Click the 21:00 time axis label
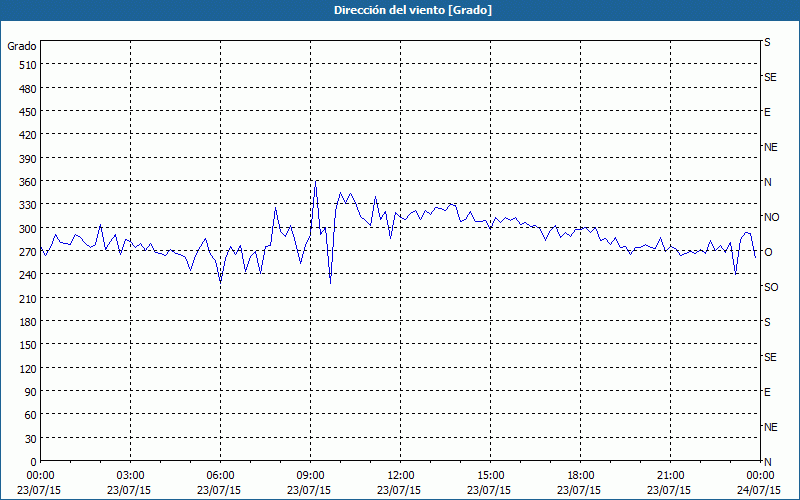 point(670,476)
